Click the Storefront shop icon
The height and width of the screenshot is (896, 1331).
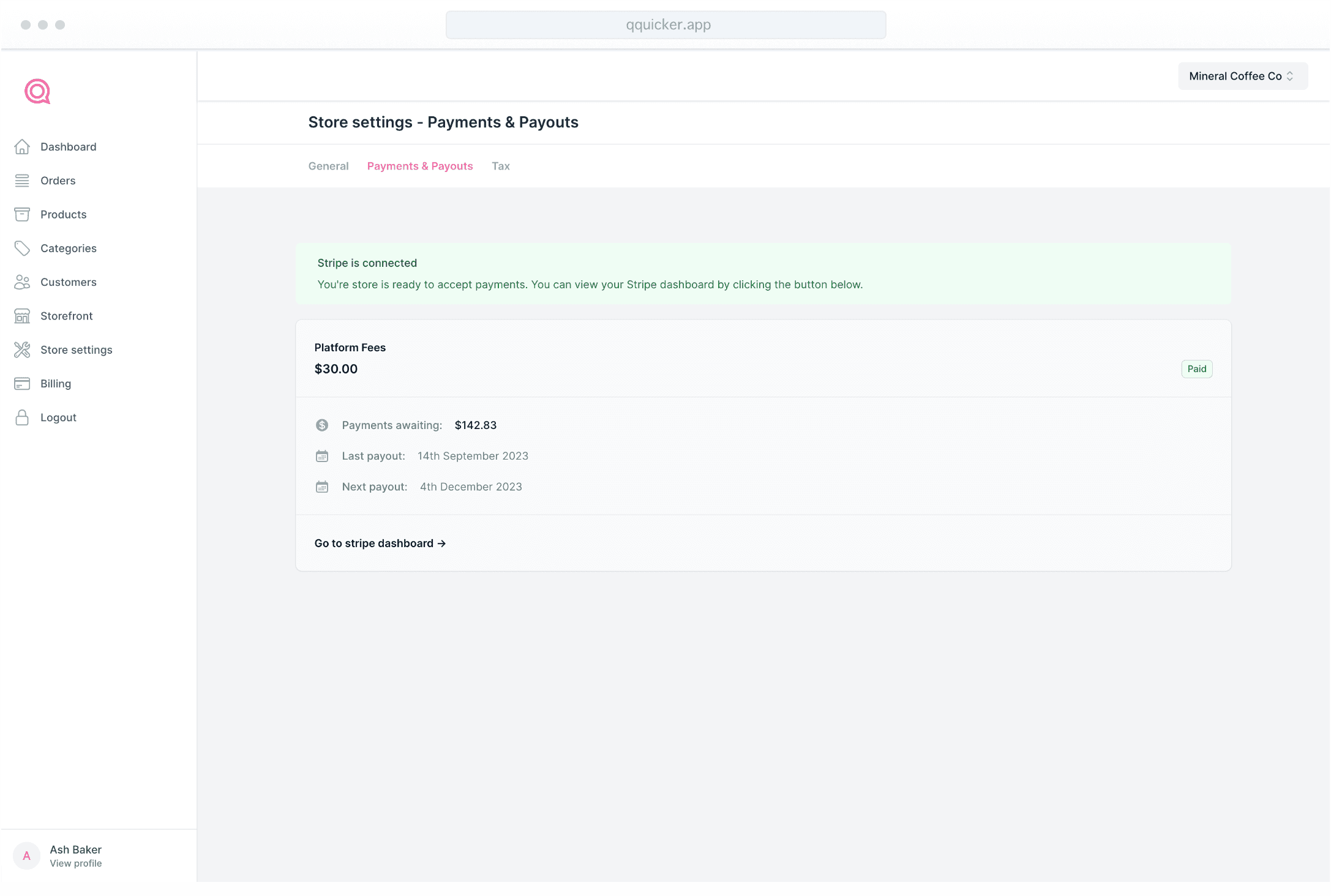coord(22,316)
